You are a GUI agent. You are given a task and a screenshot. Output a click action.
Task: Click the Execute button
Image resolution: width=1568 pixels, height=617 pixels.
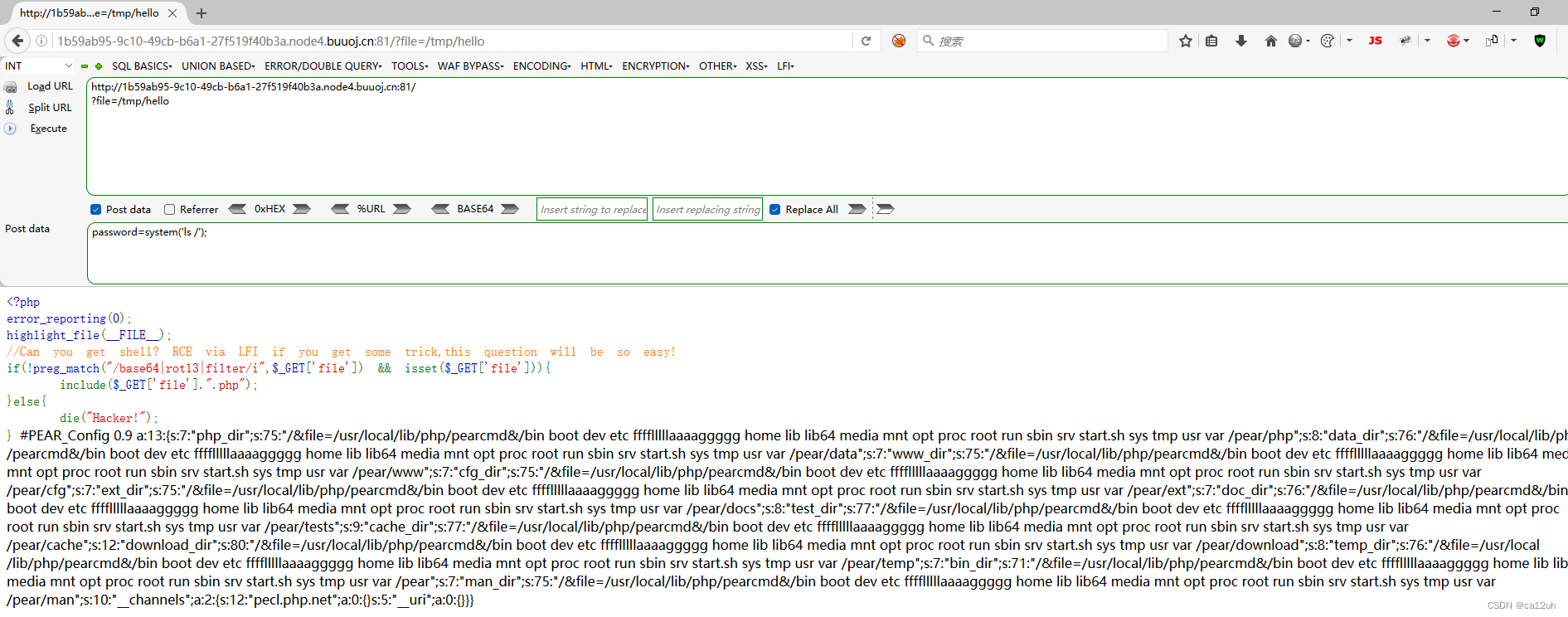pyautogui.click(x=48, y=129)
